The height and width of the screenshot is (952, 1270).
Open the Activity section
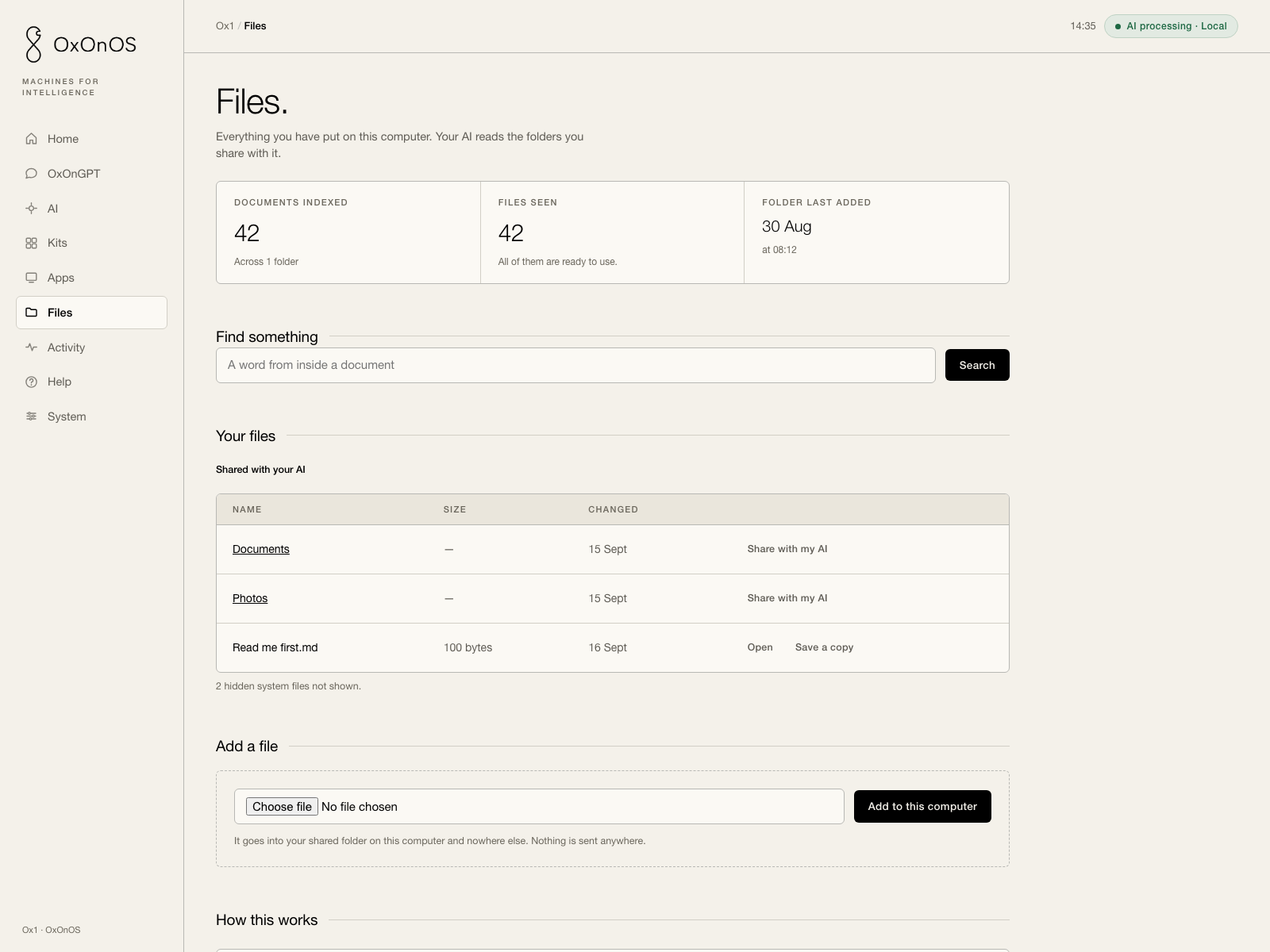[91, 347]
